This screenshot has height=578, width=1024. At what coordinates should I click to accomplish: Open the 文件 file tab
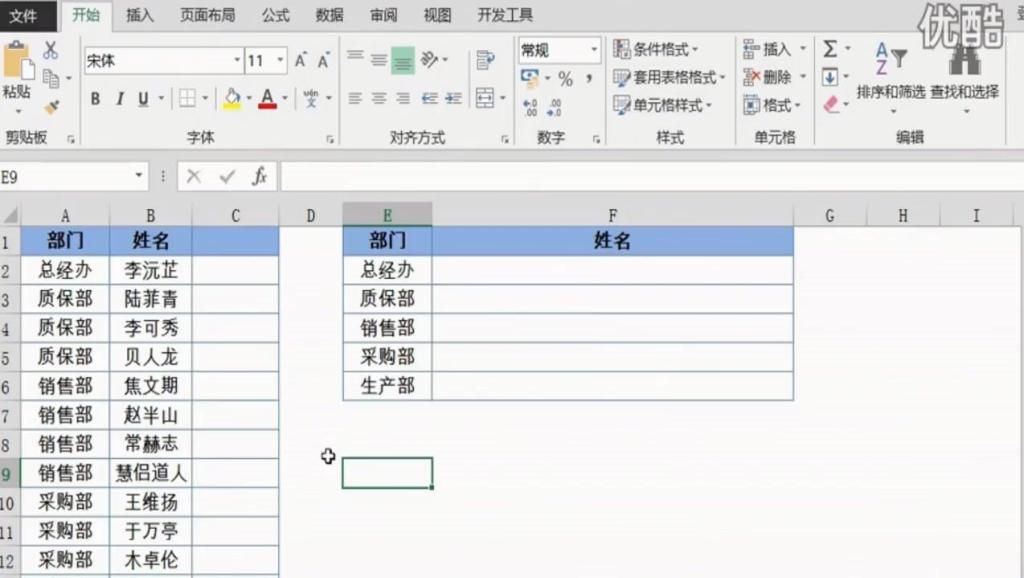coord(24,16)
